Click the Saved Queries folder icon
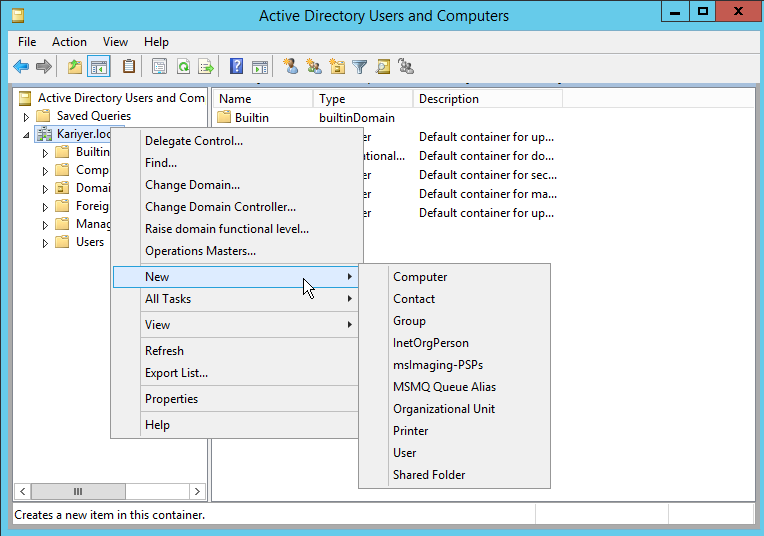This screenshot has height=536, width=764. pos(43,115)
